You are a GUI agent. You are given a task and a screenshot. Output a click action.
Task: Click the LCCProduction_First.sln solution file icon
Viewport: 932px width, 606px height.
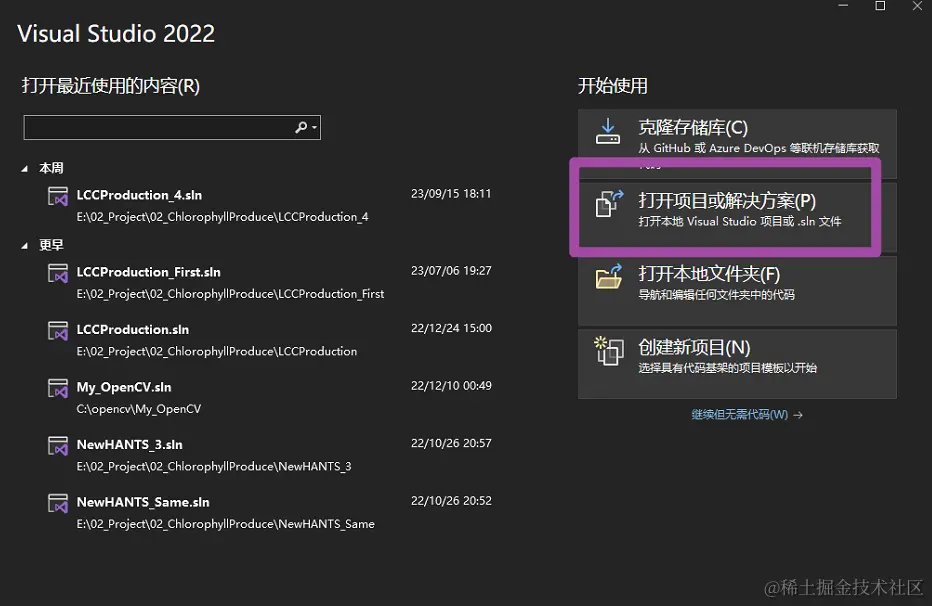(x=58, y=273)
